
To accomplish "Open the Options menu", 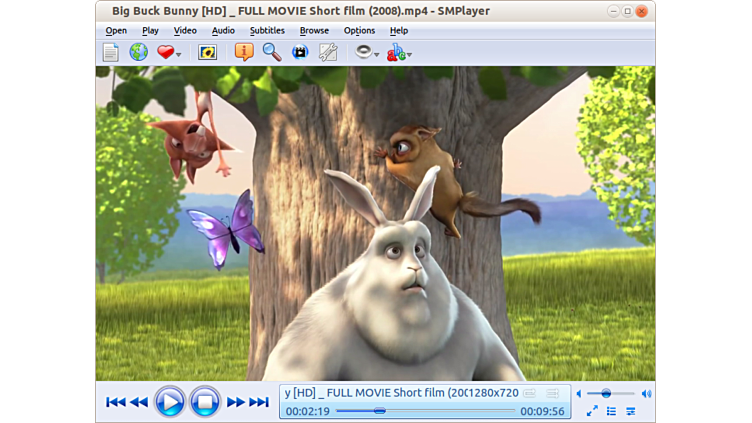I will tap(359, 30).
